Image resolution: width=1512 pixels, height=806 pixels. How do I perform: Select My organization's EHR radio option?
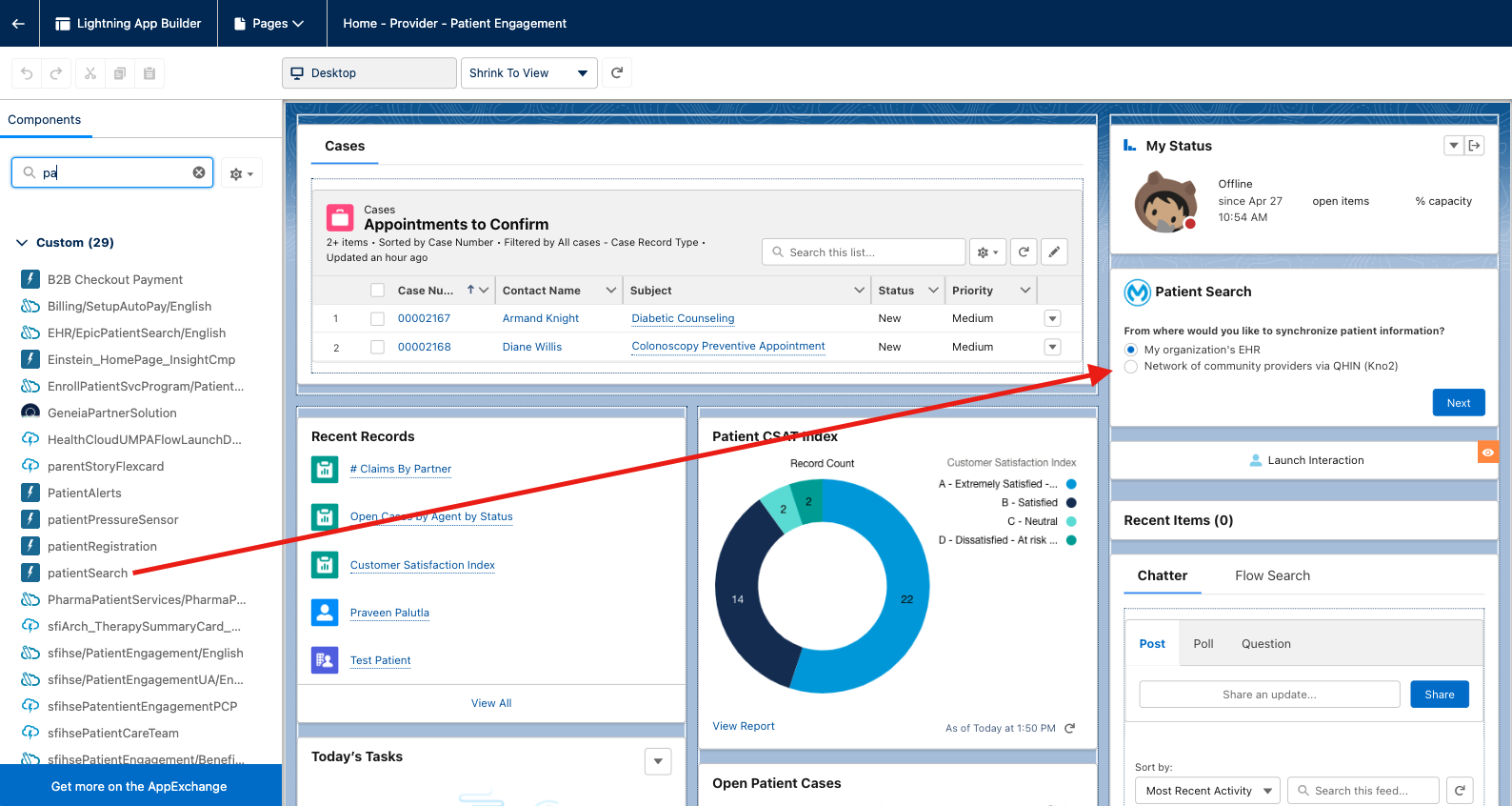pyautogui.click(x=1131, y=350)
